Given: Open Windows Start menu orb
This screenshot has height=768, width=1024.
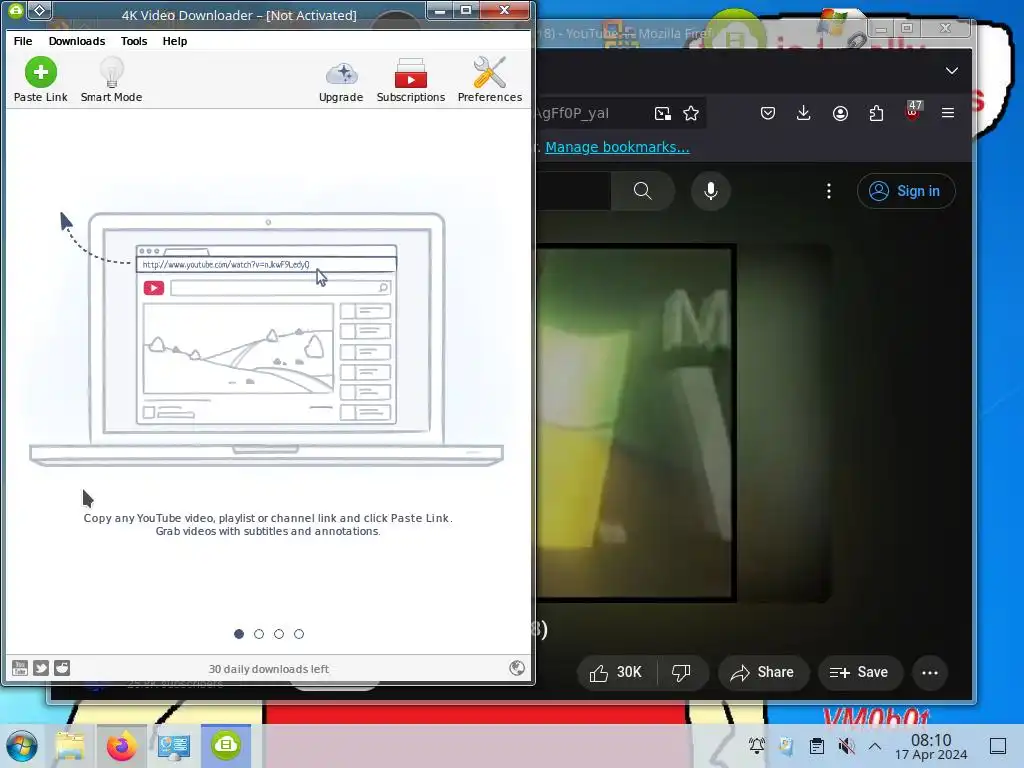Looking at the screenshot, I should click(x=22, y=746).
